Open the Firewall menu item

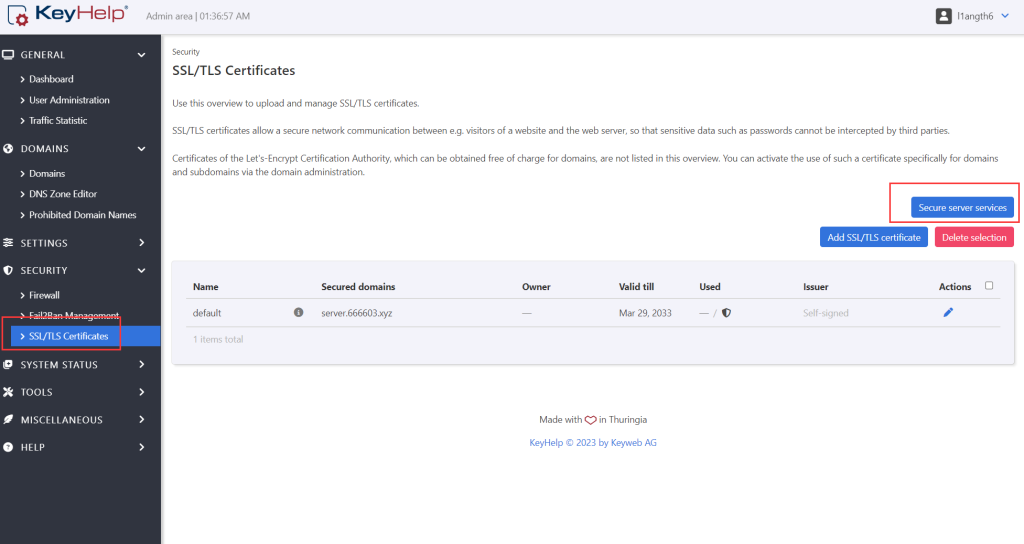click(44, 295)
